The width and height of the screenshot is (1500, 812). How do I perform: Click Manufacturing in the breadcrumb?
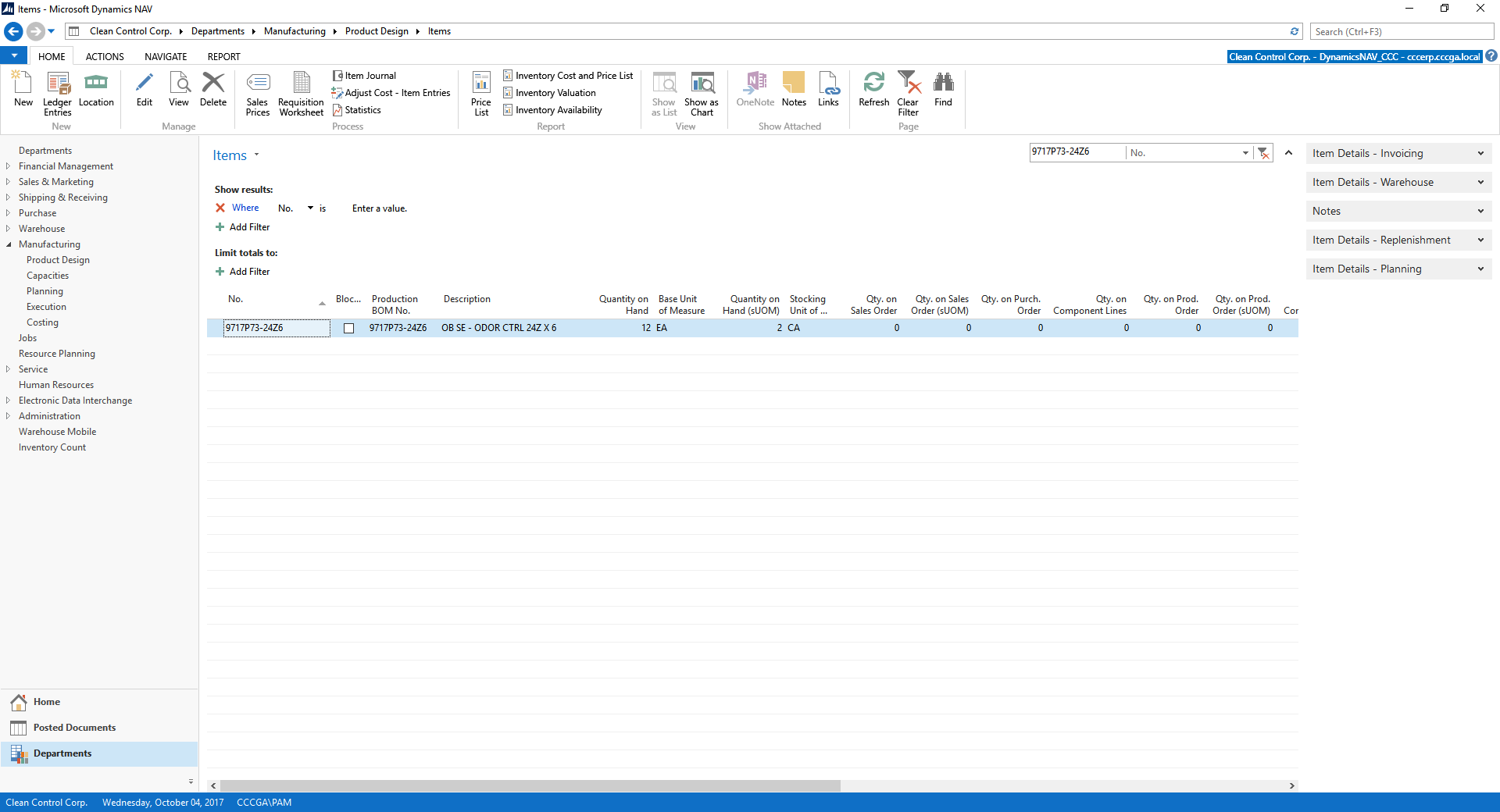pos(295,31)
